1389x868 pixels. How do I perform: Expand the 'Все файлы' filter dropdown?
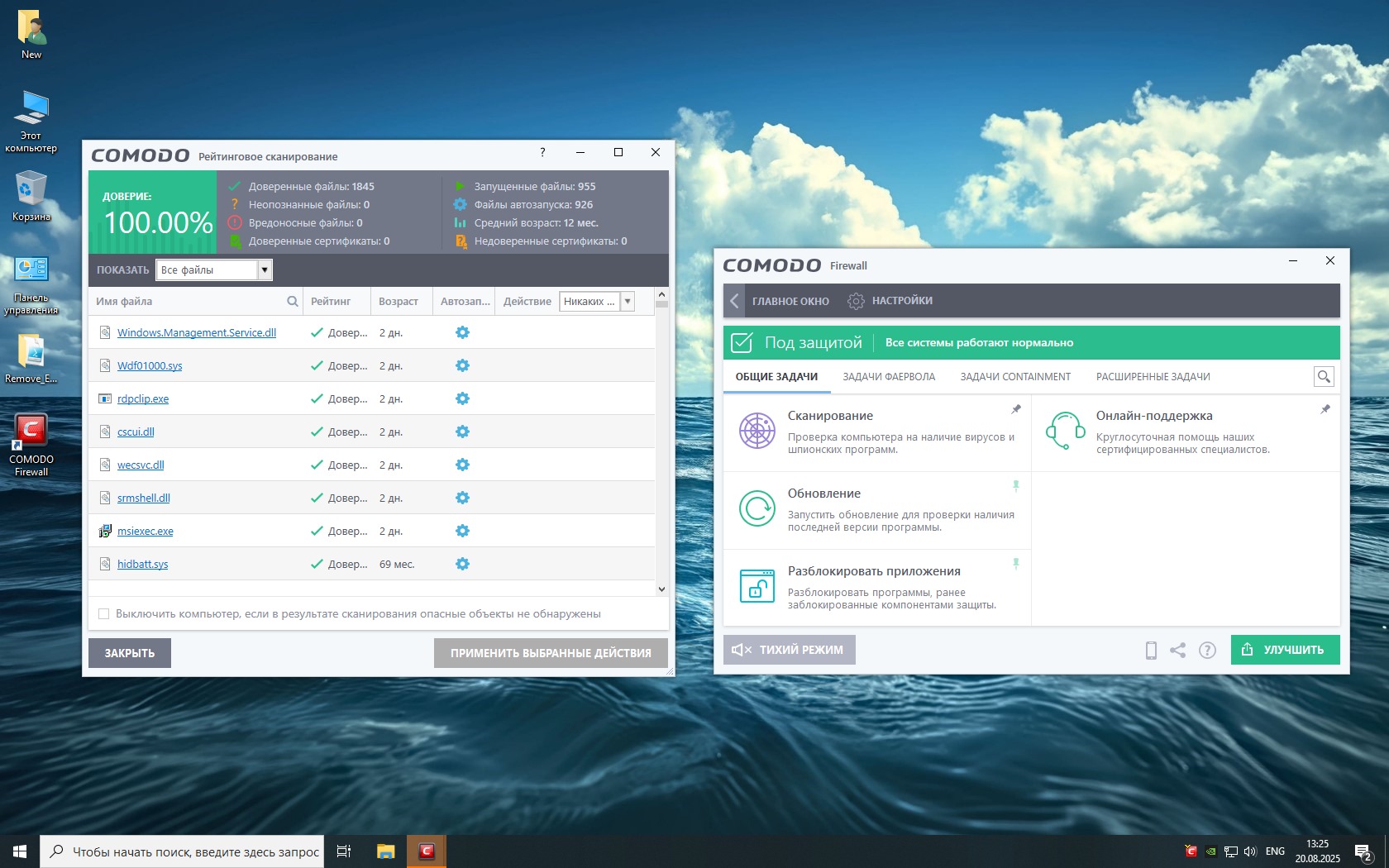[x=265, y=269]
